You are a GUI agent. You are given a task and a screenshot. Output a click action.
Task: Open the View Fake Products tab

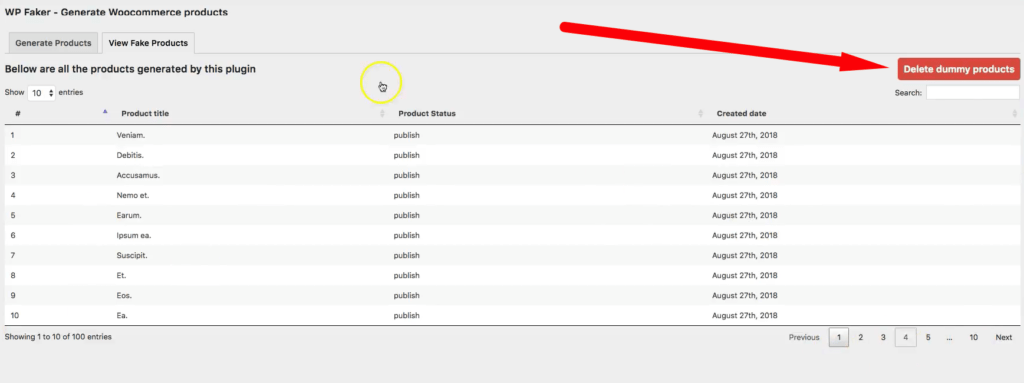click(x=148, y=43)
